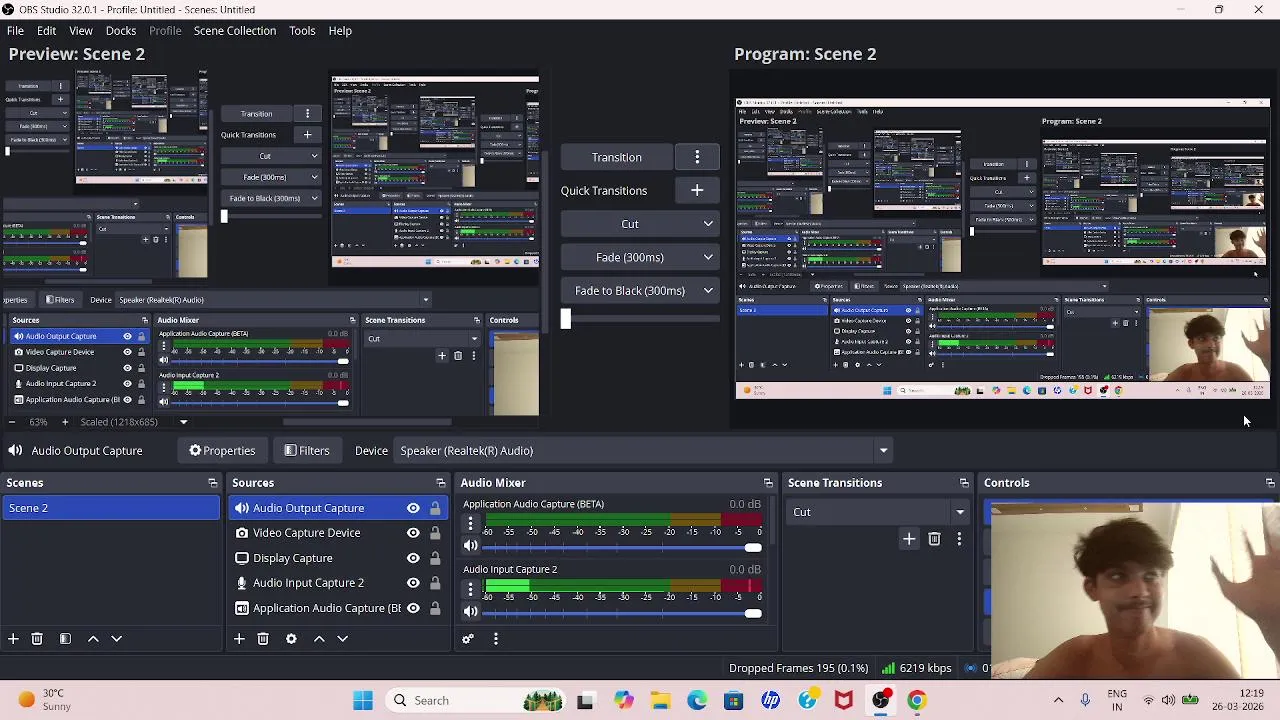Toggle visibility of Application Audio Capture source
Screen dimensions: 1280x720
[413, 608]
